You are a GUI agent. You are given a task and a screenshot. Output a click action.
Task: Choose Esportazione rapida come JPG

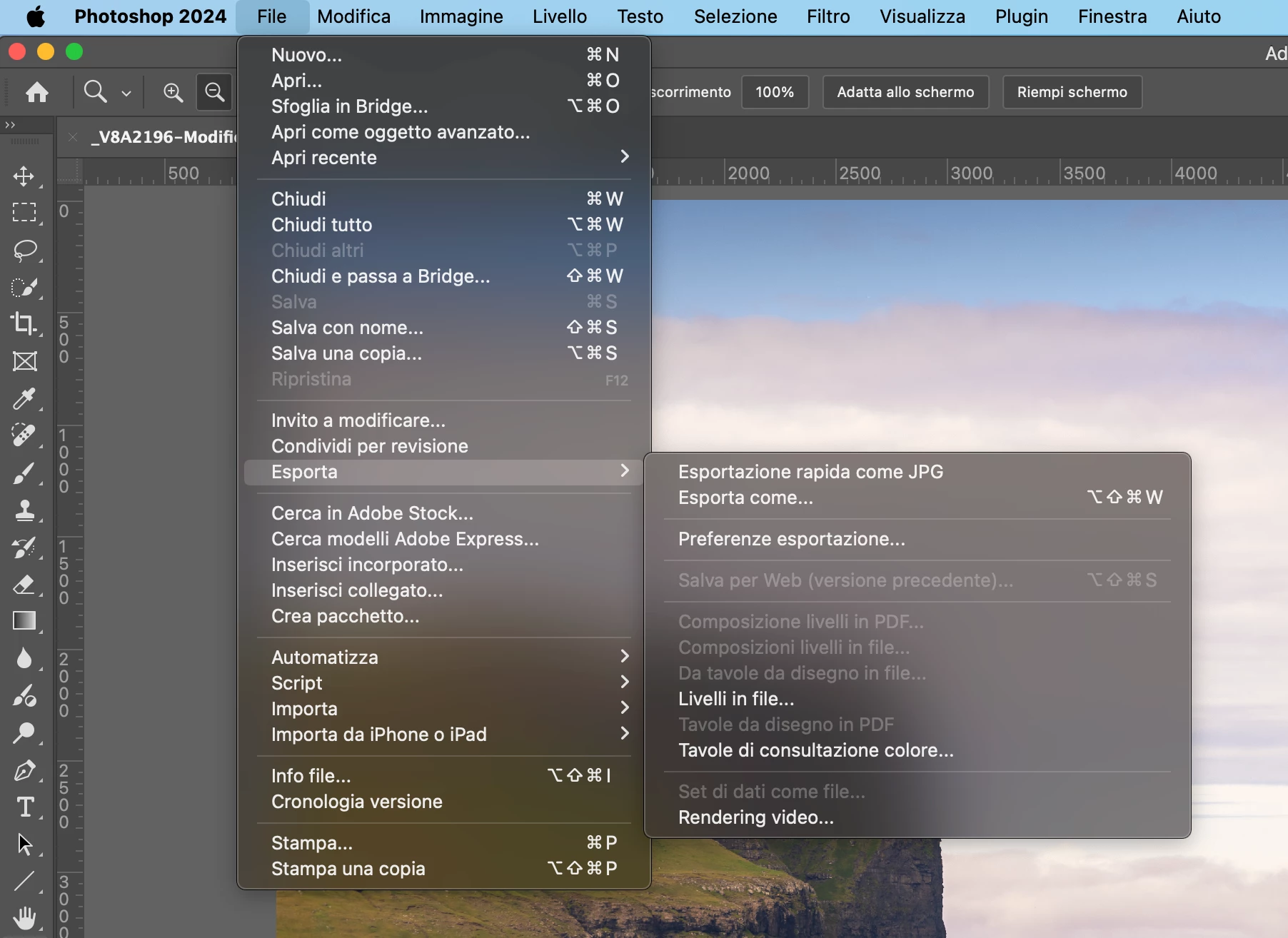click(x=917, y=472)
